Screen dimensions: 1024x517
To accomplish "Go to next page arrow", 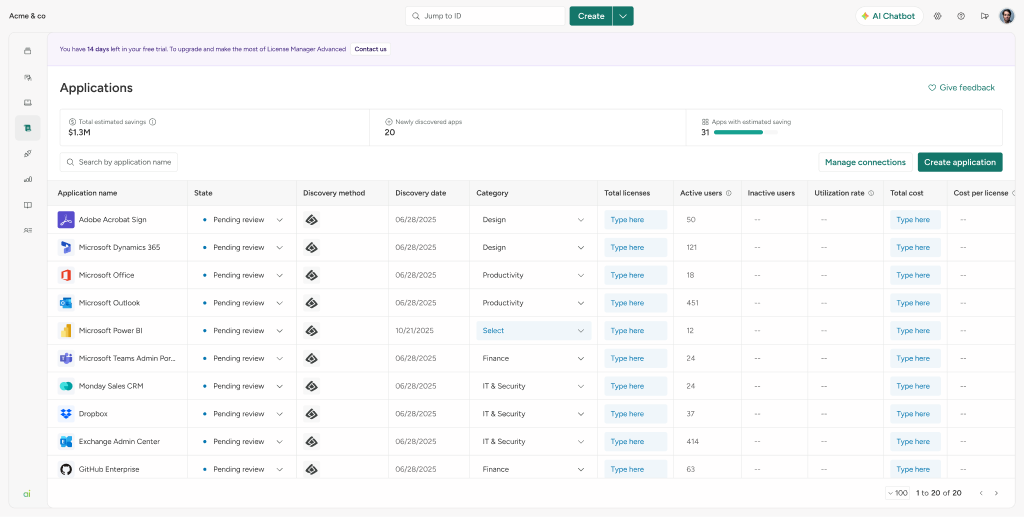I will coord(996,493).
